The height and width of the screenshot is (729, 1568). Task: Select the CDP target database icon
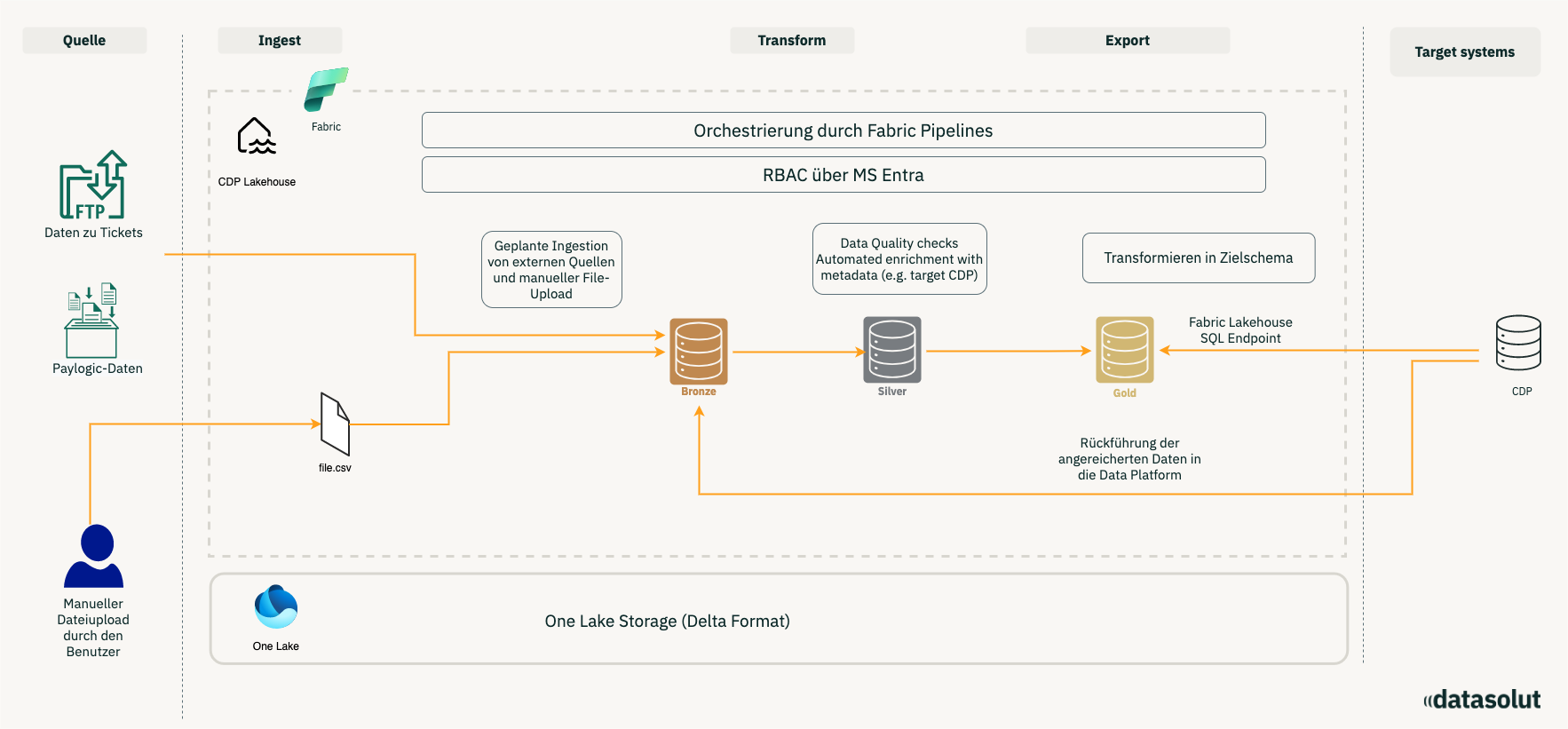[1518, 343]
